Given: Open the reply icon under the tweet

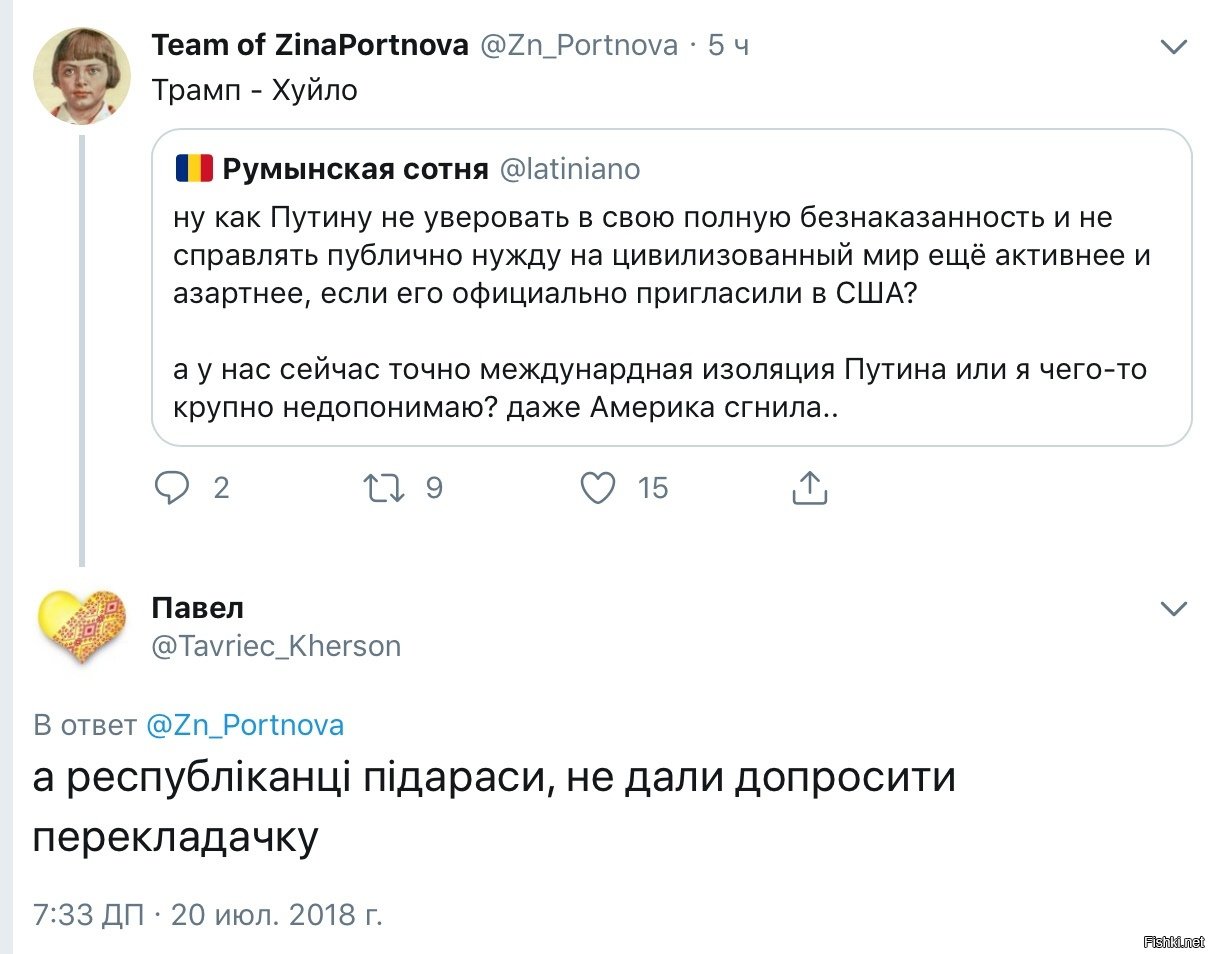Looking at the screenshot, I should [x=173, y=488].
